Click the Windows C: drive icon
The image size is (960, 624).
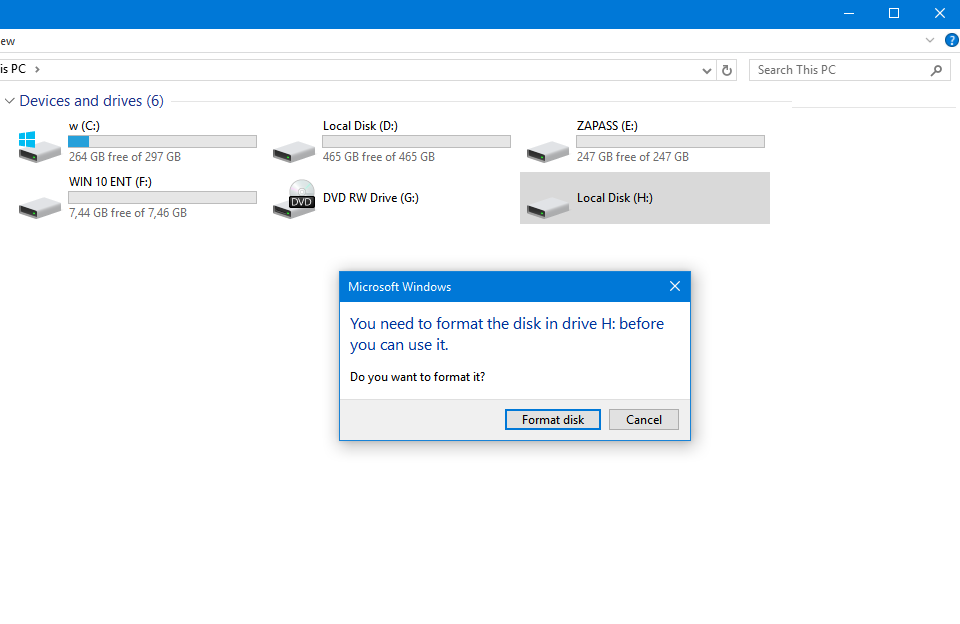click(x=40, y=145)
